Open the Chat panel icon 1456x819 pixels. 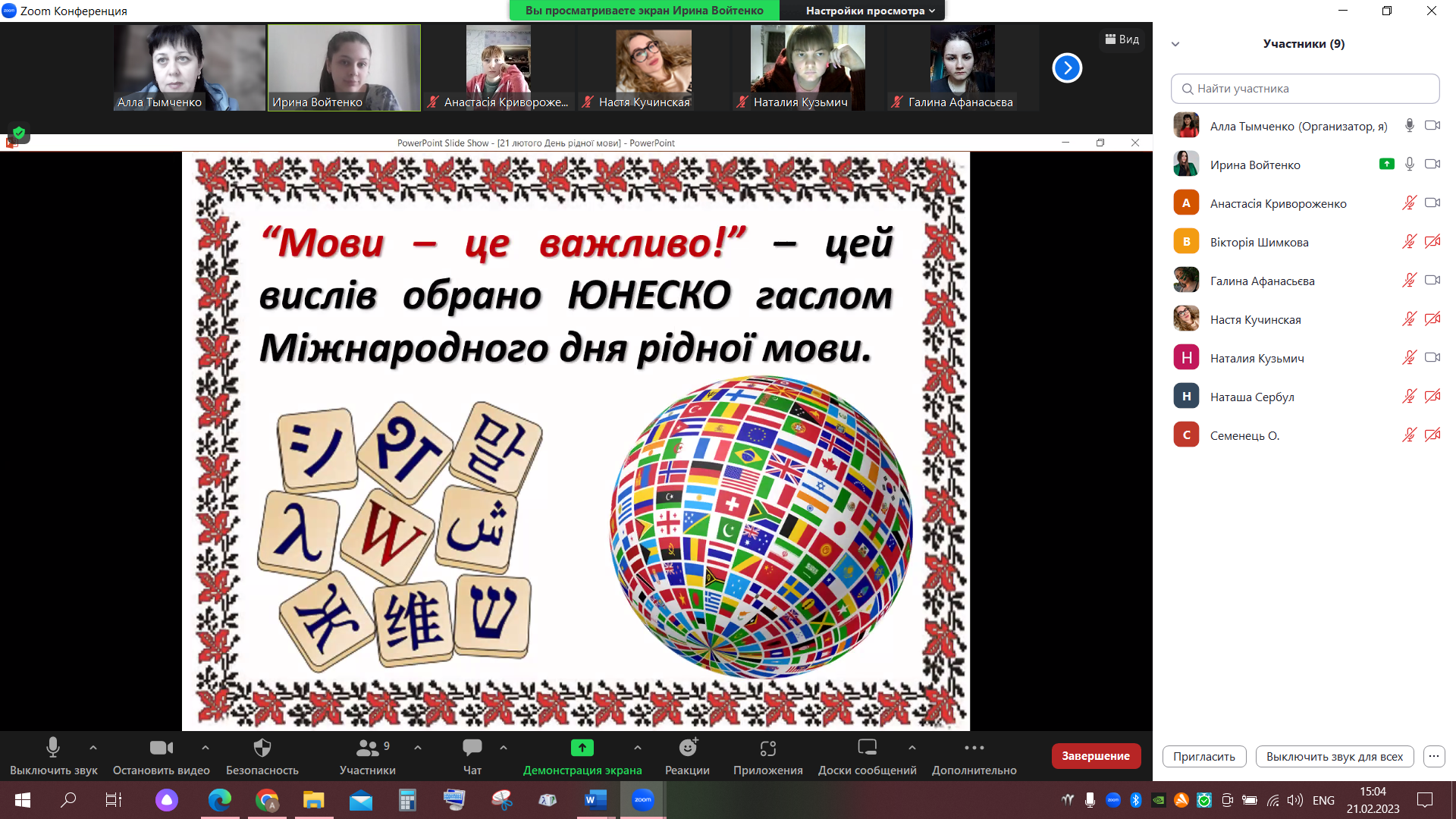click(x=472, y=748)
